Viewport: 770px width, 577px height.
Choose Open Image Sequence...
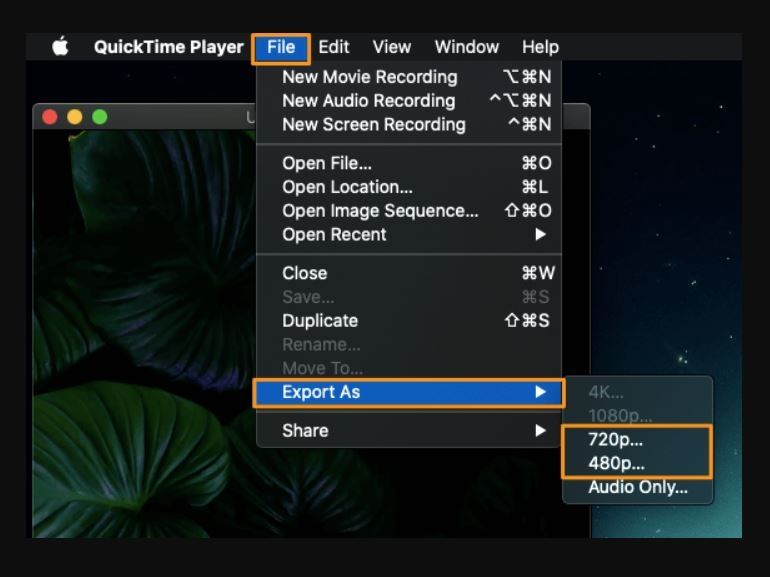tap(409, 211)
